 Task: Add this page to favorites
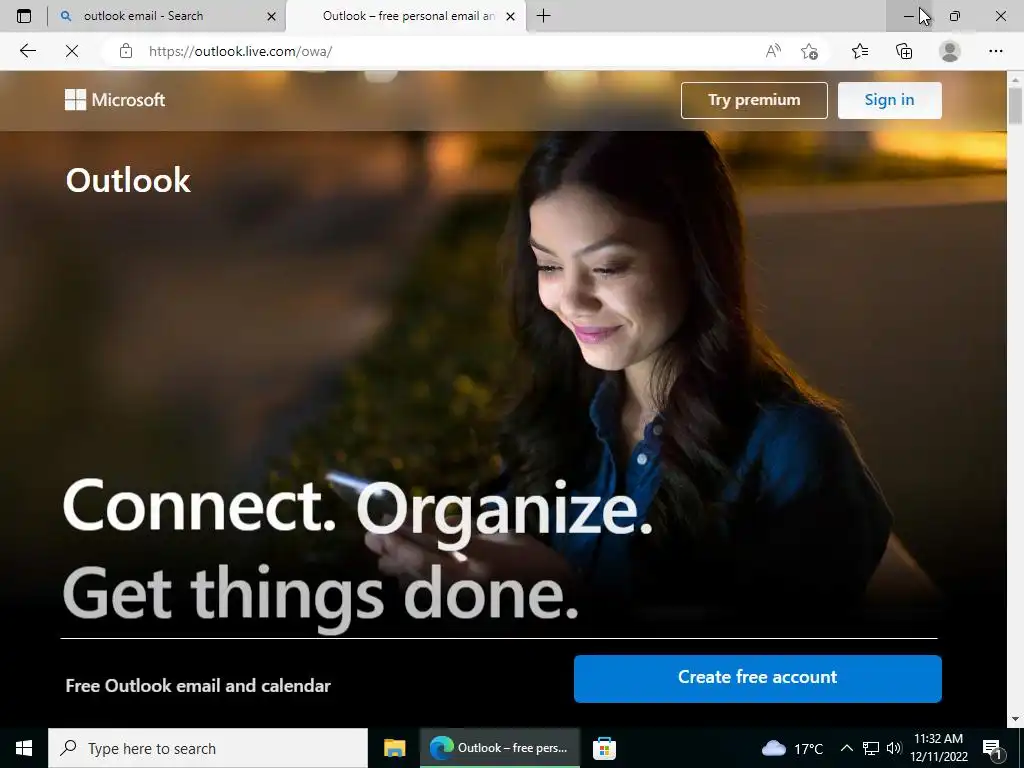pyautogui.click(x=809, y=51)
